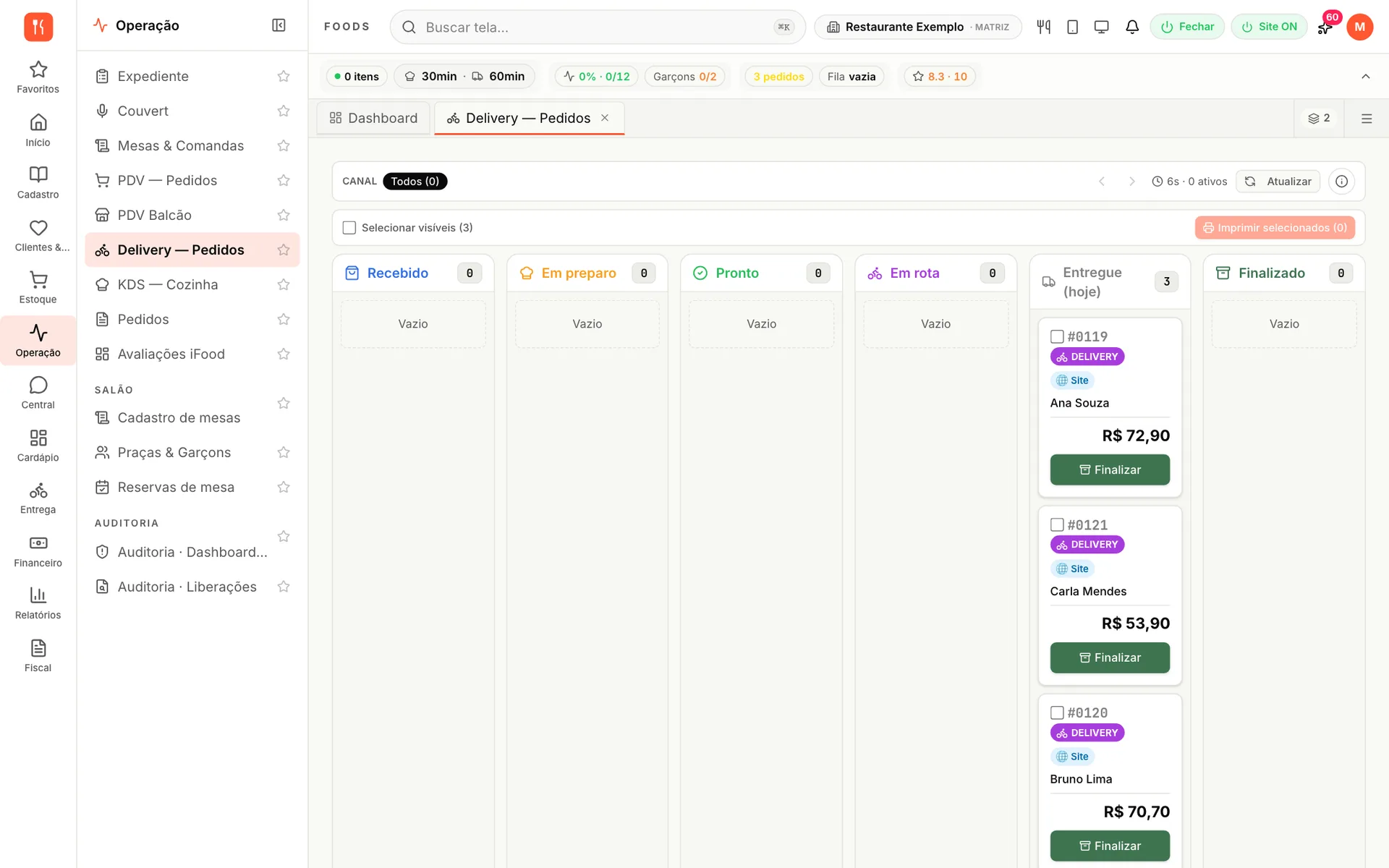Click the Fechar button
Screen dimensions: 1389x868
coord(1187,27)
